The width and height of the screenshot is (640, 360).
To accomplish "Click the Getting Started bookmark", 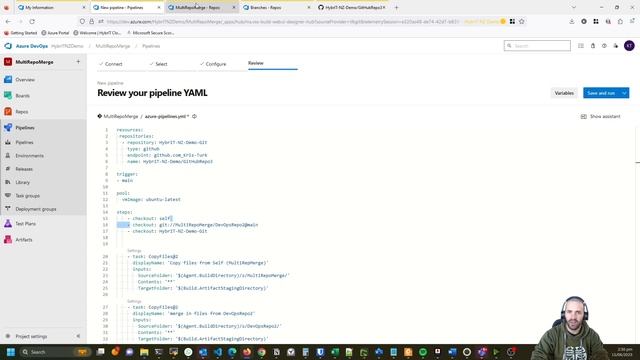I will click(20, 33).
